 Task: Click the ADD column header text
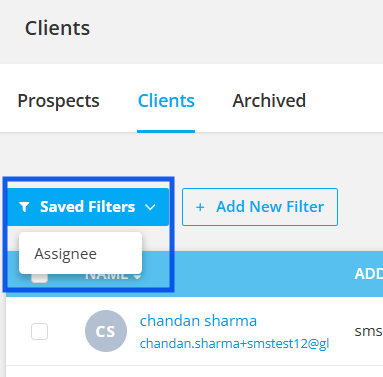(369, 274)
